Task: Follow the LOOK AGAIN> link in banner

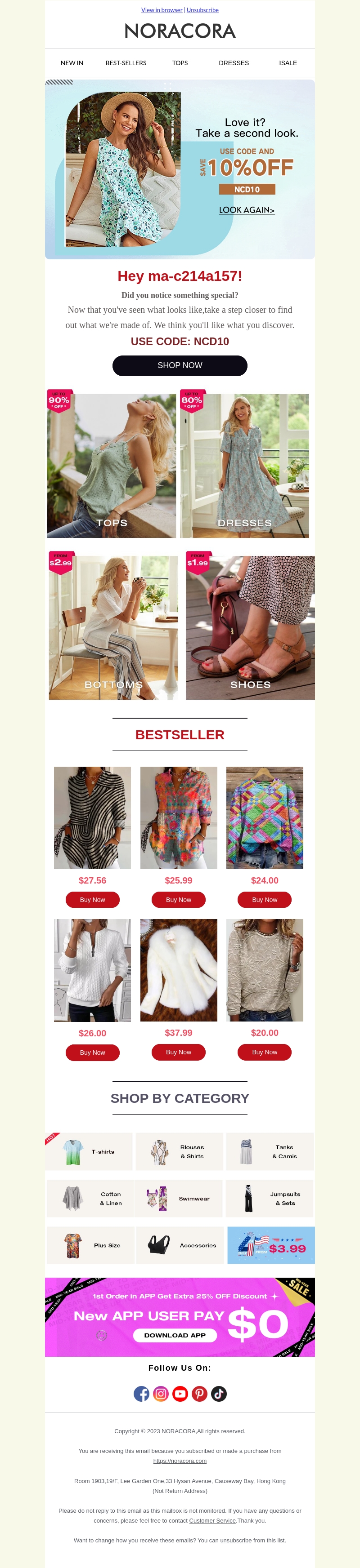Action: coord(247,210)
